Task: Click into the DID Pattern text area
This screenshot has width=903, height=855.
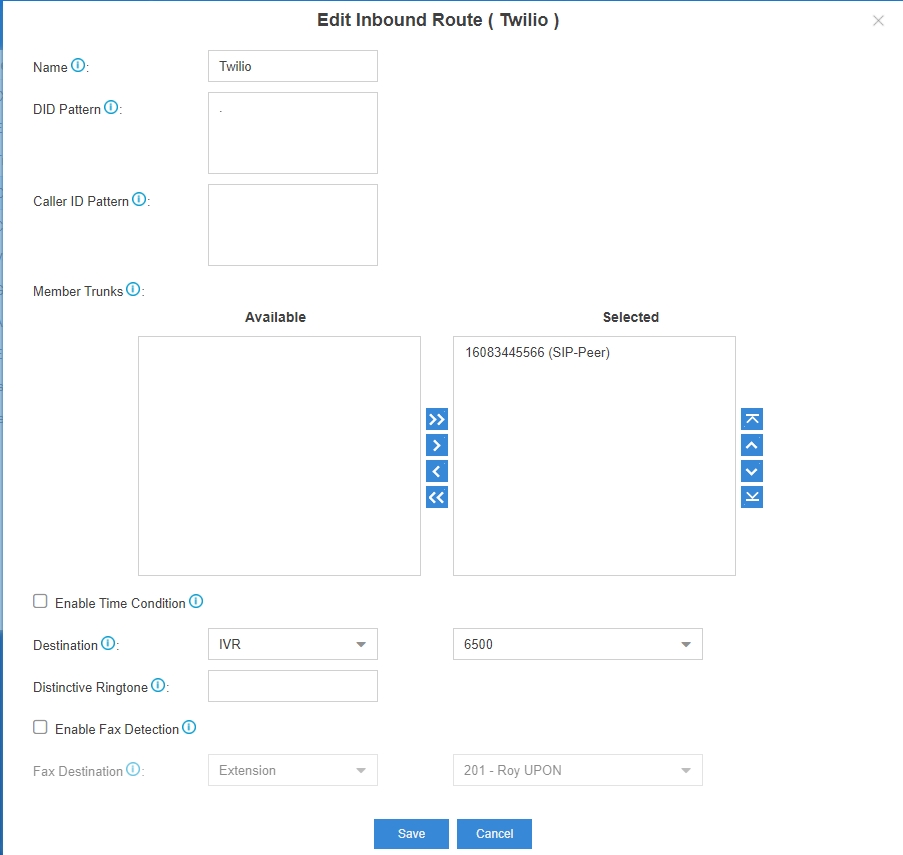Action: click(293, 133)
